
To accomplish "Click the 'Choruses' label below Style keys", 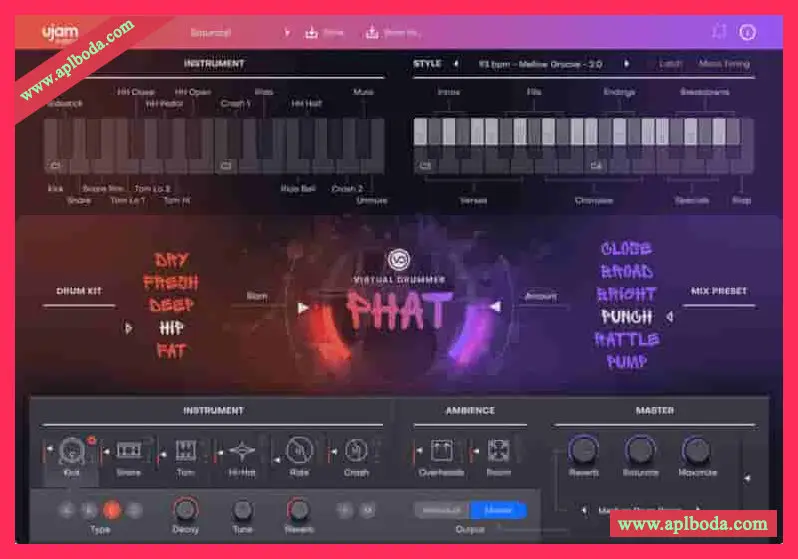I will (x=594, y=201).
